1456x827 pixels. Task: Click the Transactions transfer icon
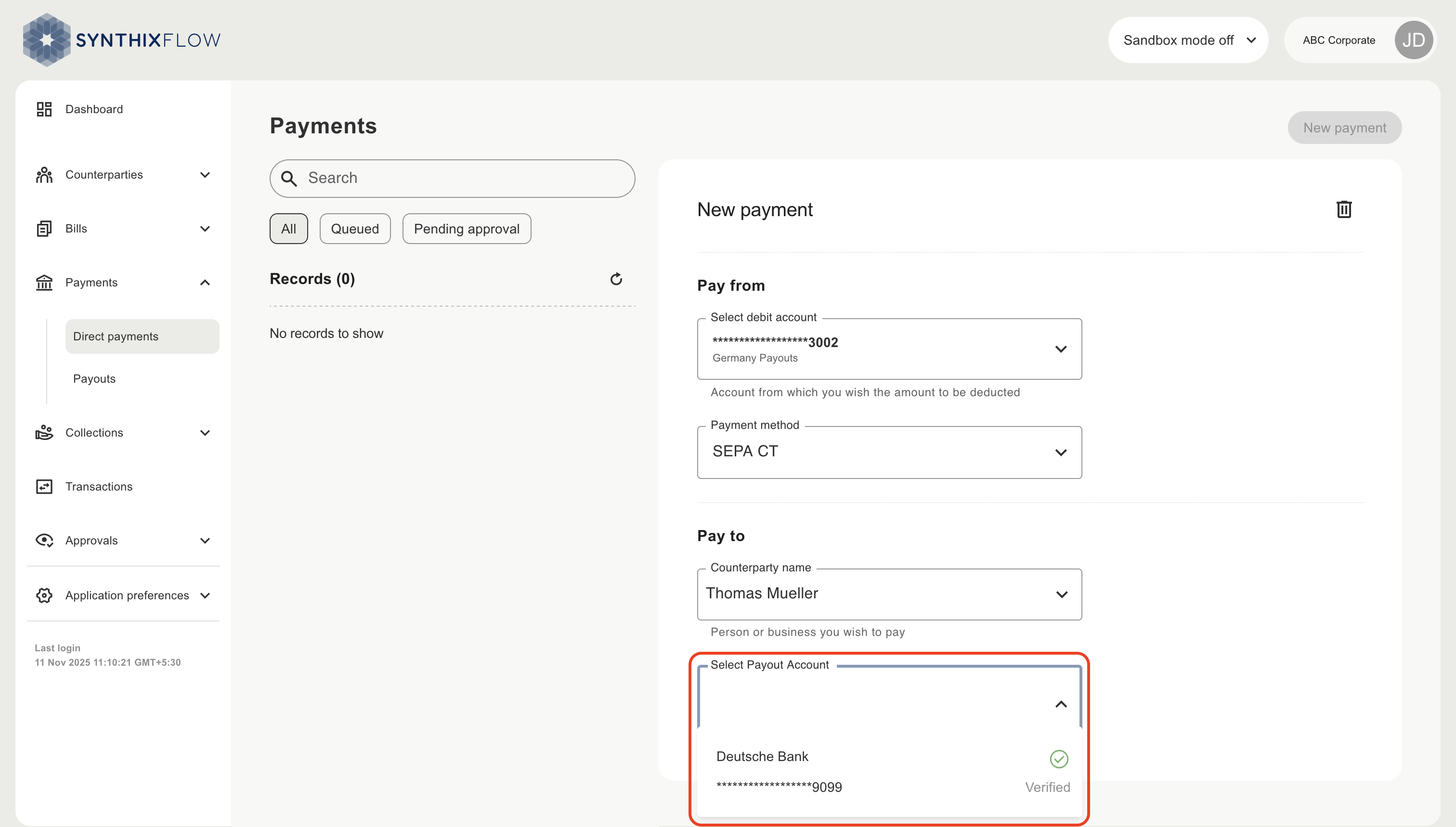tap(44, 487)
